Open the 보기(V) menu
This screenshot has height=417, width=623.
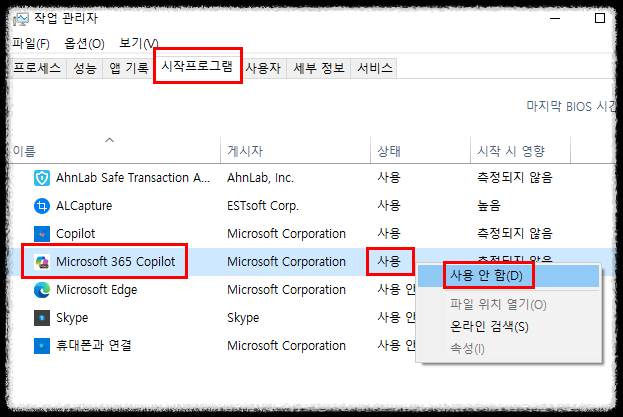139,43
